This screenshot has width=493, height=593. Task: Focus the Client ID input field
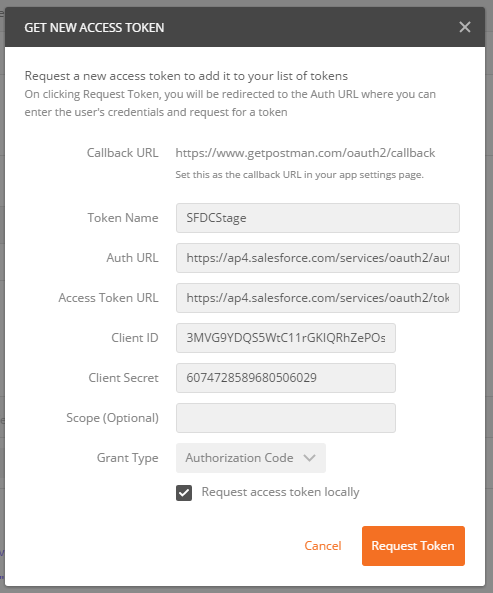[x=286, y=338]
